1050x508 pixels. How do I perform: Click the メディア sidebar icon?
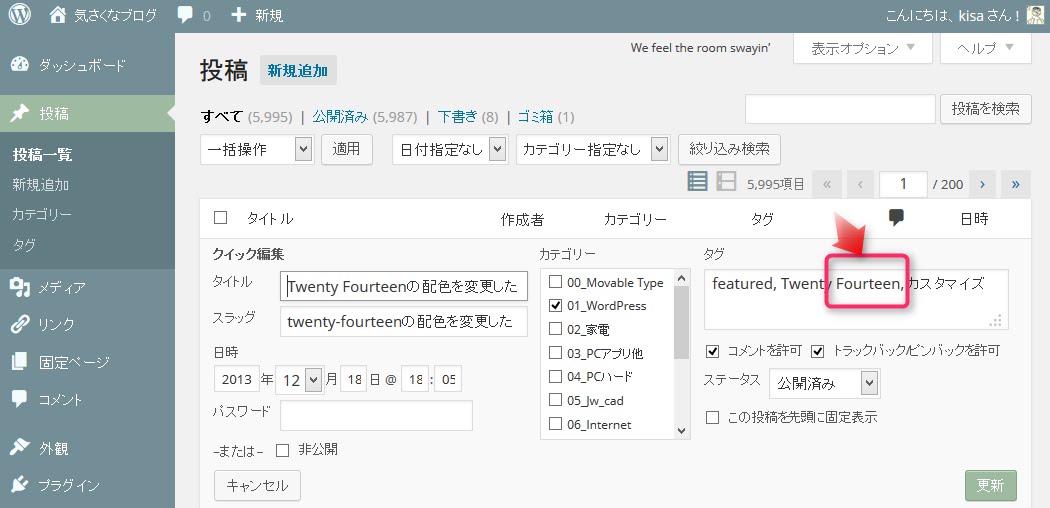point(20,287)
